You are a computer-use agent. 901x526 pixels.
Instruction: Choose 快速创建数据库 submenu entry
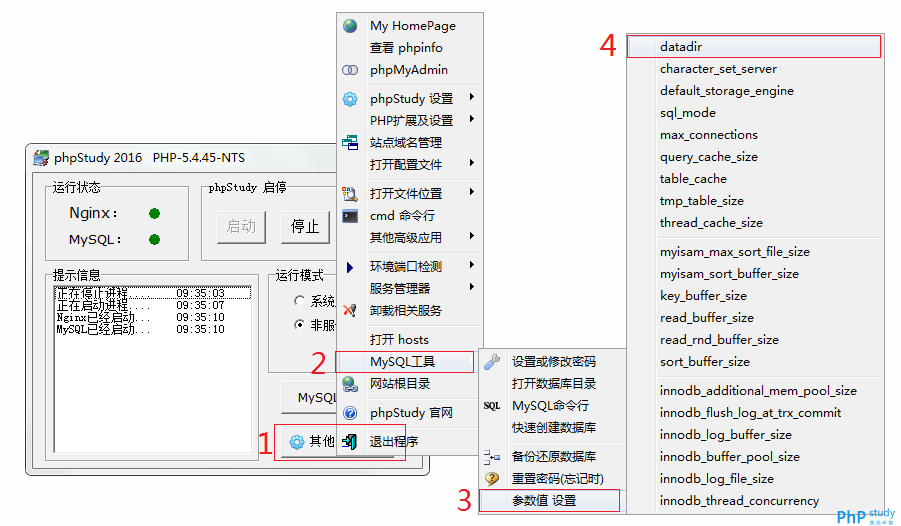pyautogui.click(x=552, y=428)
